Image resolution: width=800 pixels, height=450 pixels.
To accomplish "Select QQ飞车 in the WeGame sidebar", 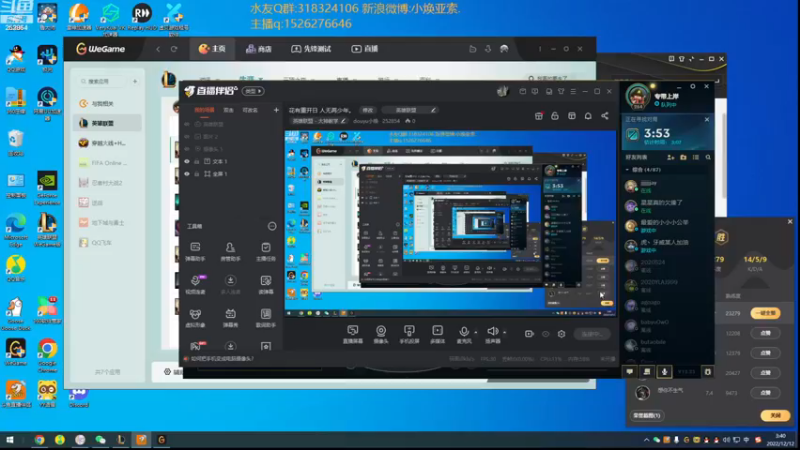I will pyautogui.click(x=109, y=243).
